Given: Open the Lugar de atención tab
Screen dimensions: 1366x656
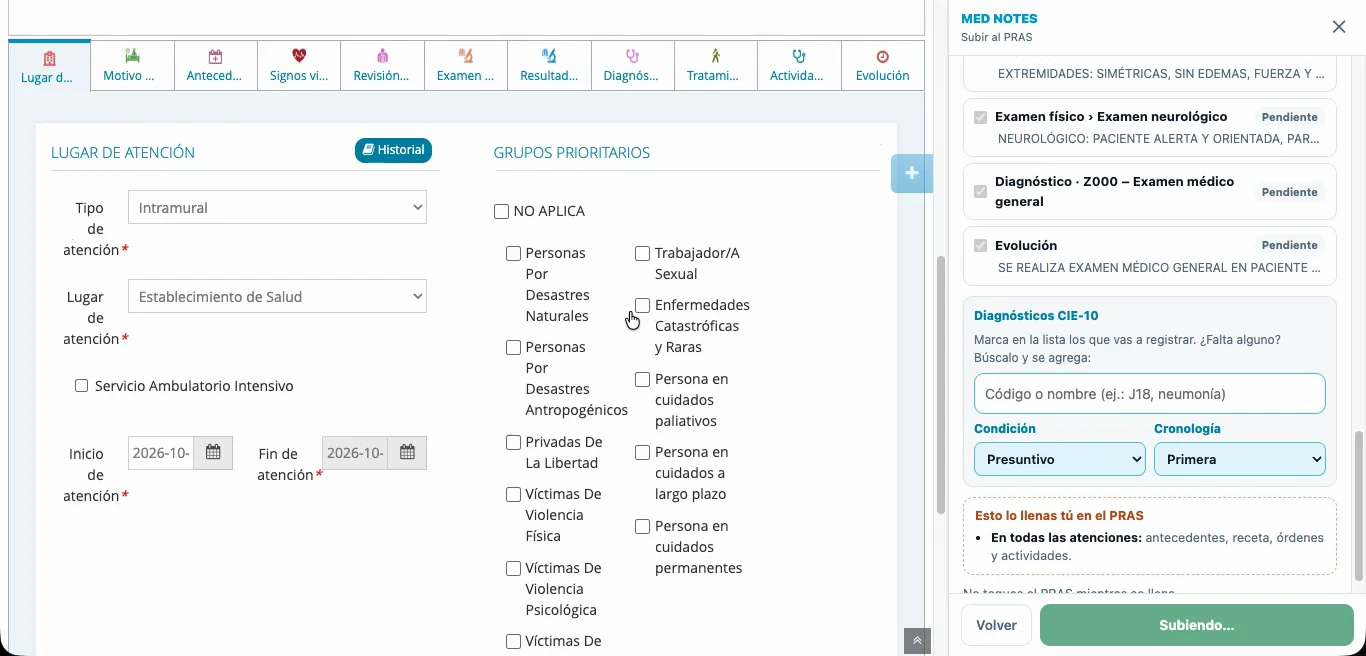Looking at the screenshot, I should point(49,66).
